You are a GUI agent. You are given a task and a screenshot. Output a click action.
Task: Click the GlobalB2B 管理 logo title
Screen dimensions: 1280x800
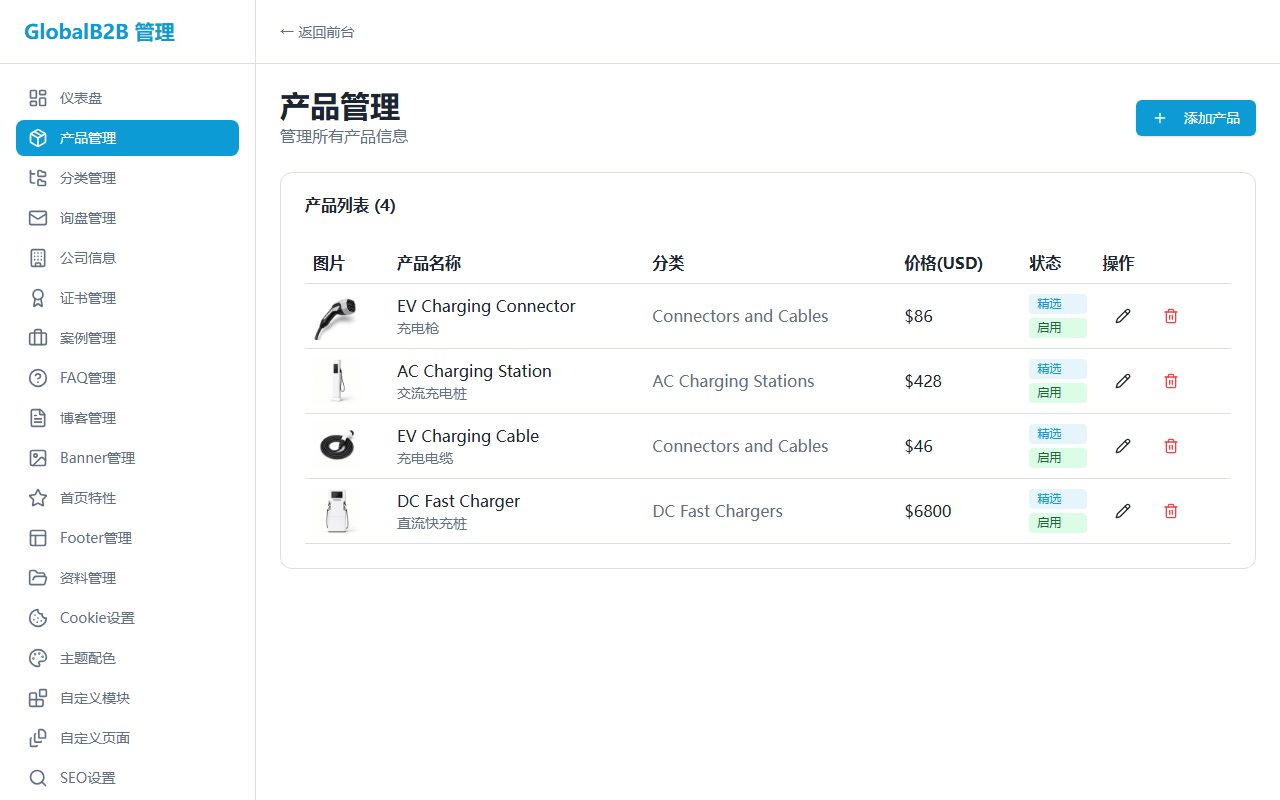click(99, 32)
